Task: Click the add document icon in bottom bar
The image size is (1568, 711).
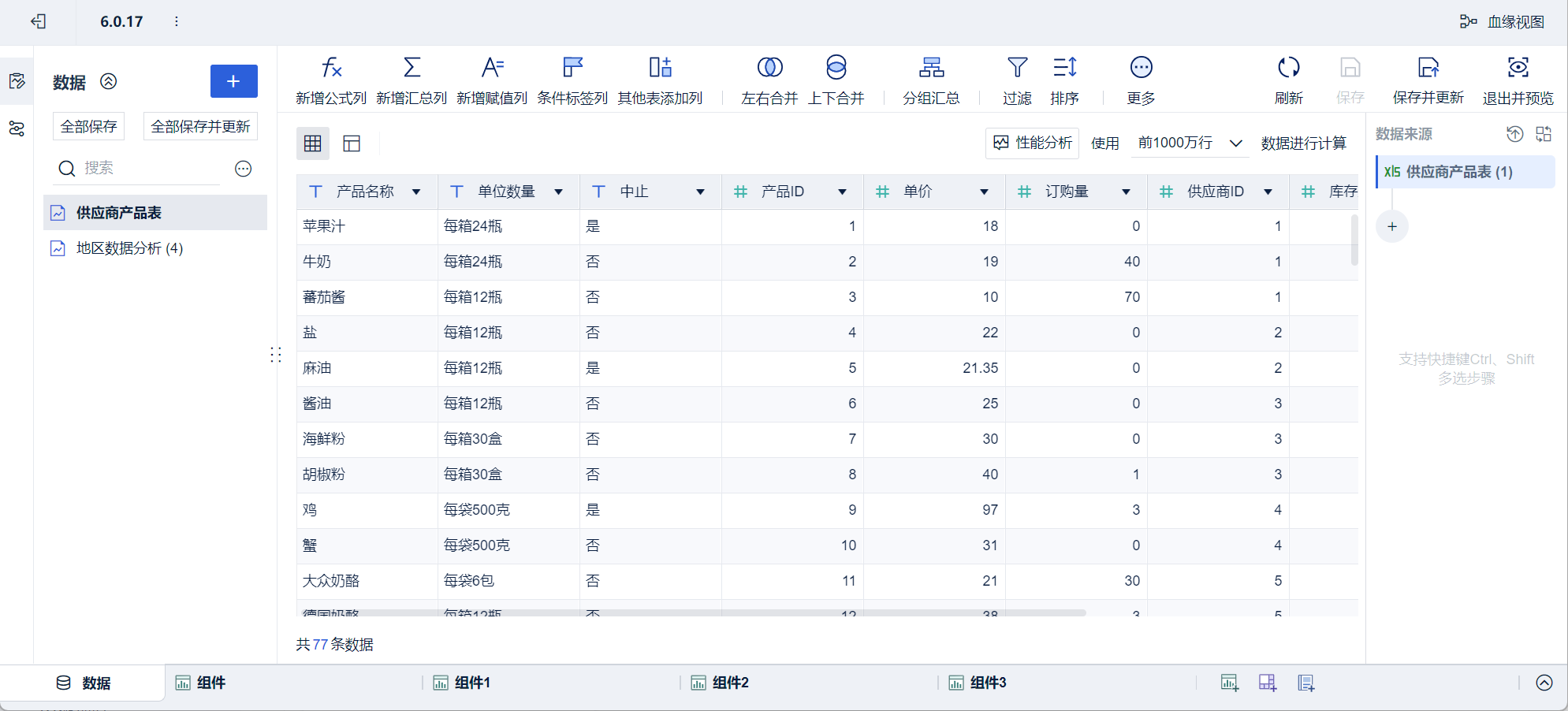Action: tap(1306, 683)
